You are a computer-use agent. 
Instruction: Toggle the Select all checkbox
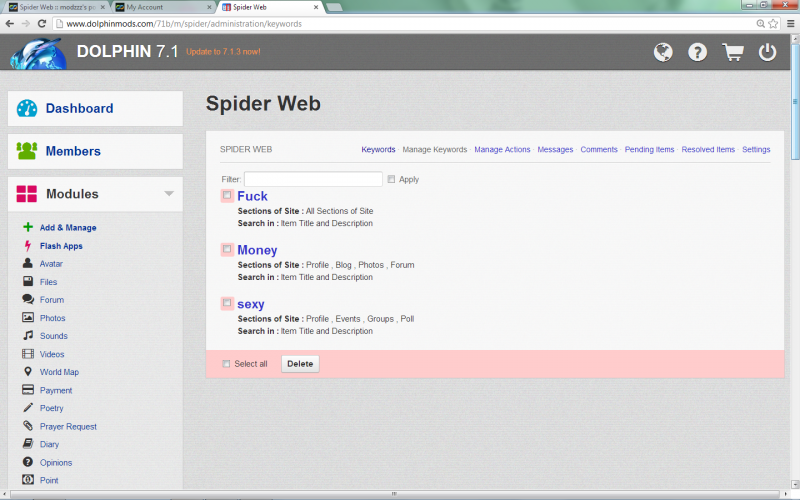(x=226, y=364)
